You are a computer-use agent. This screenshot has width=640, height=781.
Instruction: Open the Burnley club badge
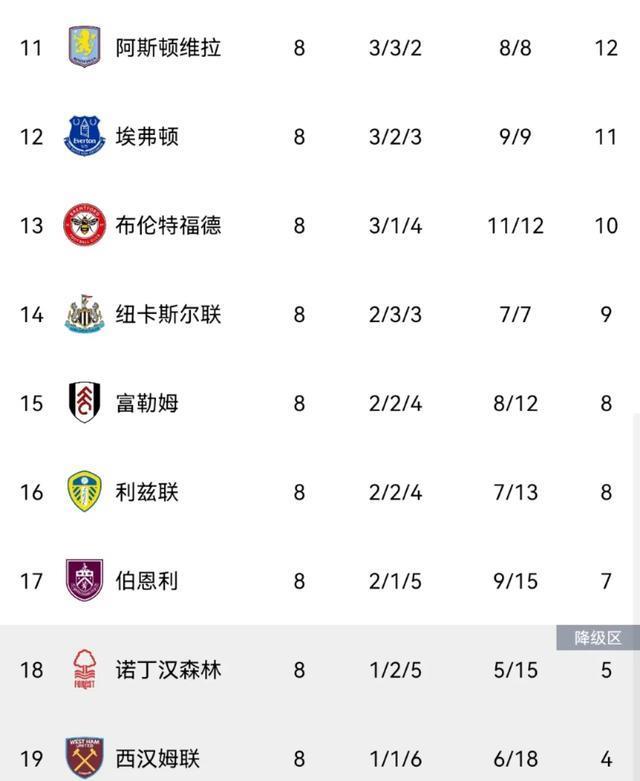(84, 580)
